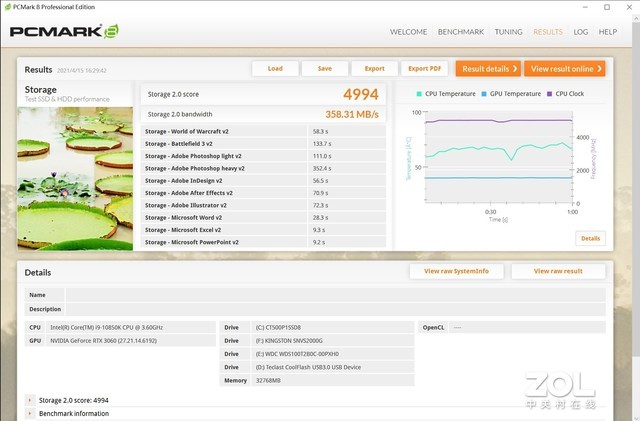Select the Battlefield 3 v2 row
This screenshot has width=640, height=421.
[x=263, y=144]
